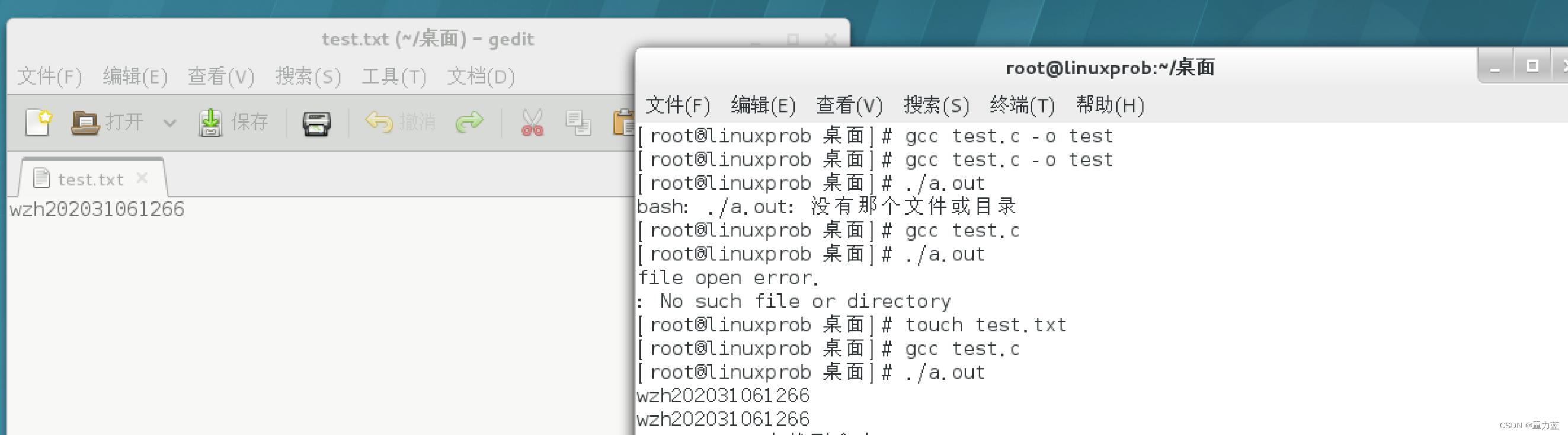This screenshot has height=435, width=1568.
Task: Click the open folder icon in gedit
Action: pos(85,122)
